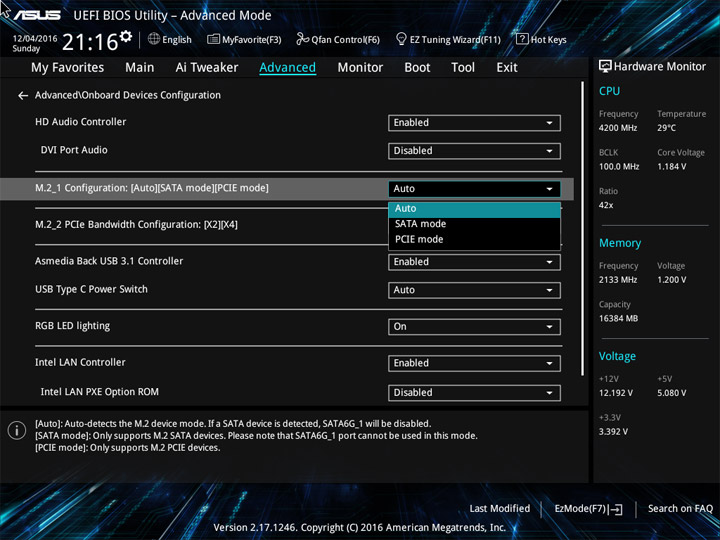
Task: Select the DVI Port Audio label
Action: click(74, 150)
